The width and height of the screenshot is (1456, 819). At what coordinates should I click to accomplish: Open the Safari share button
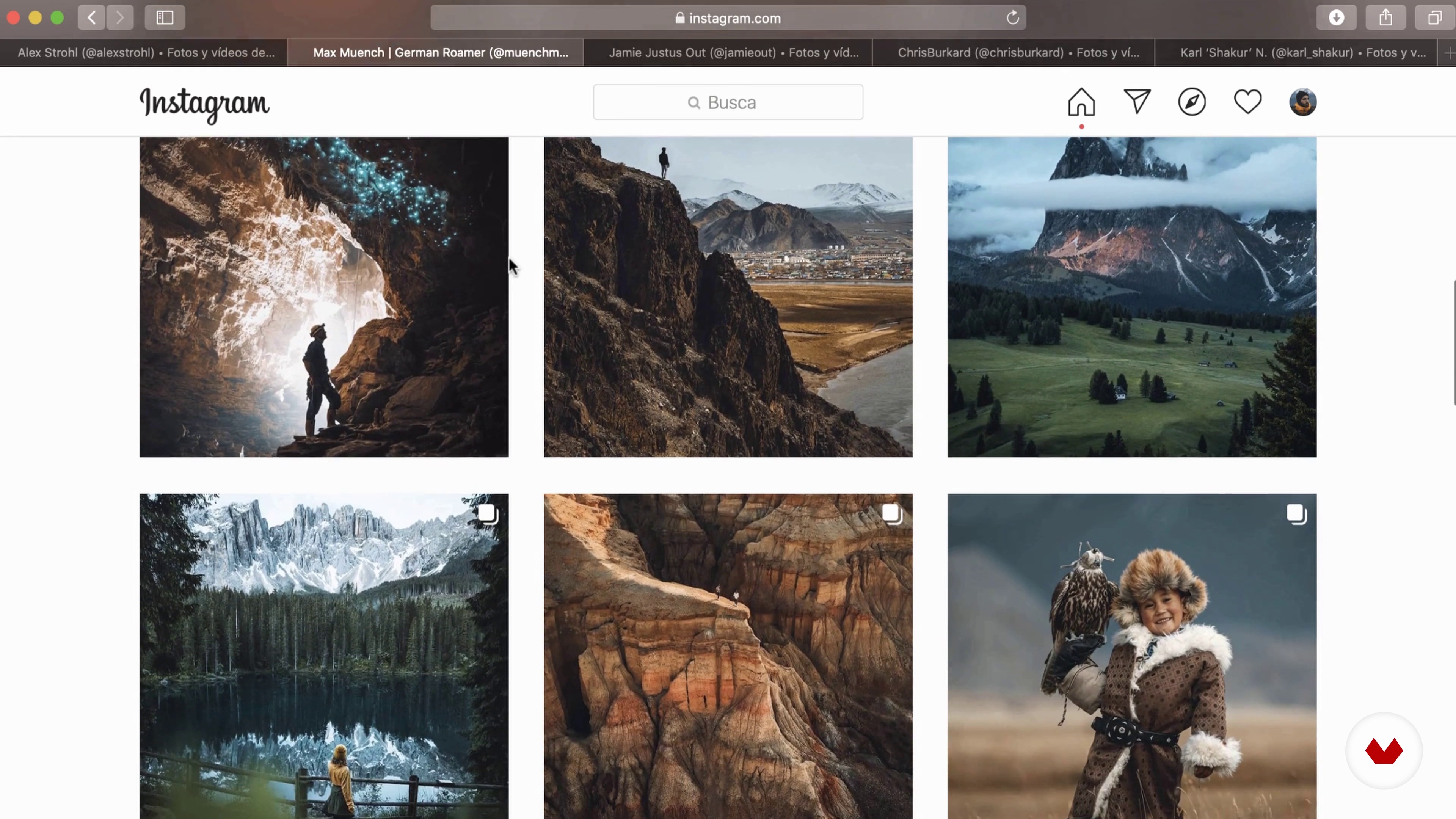[x=1385, y=17]
